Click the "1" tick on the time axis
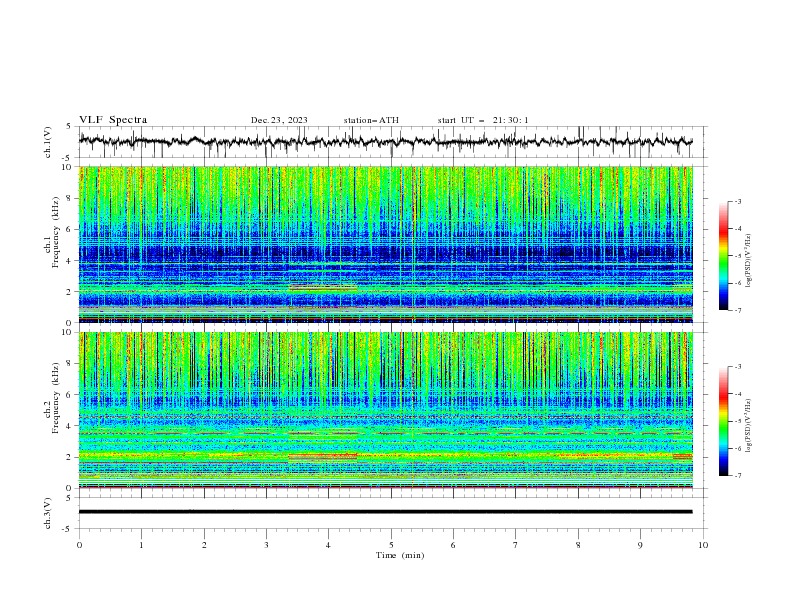 141,545
